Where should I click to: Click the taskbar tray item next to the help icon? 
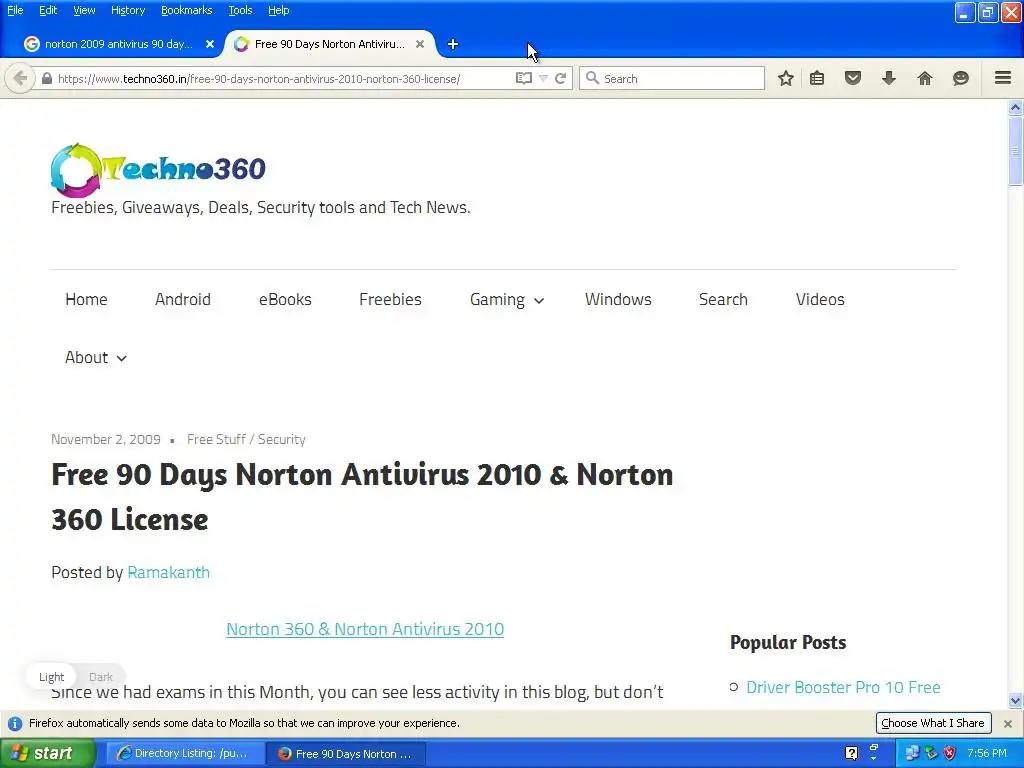coord(873,752)
